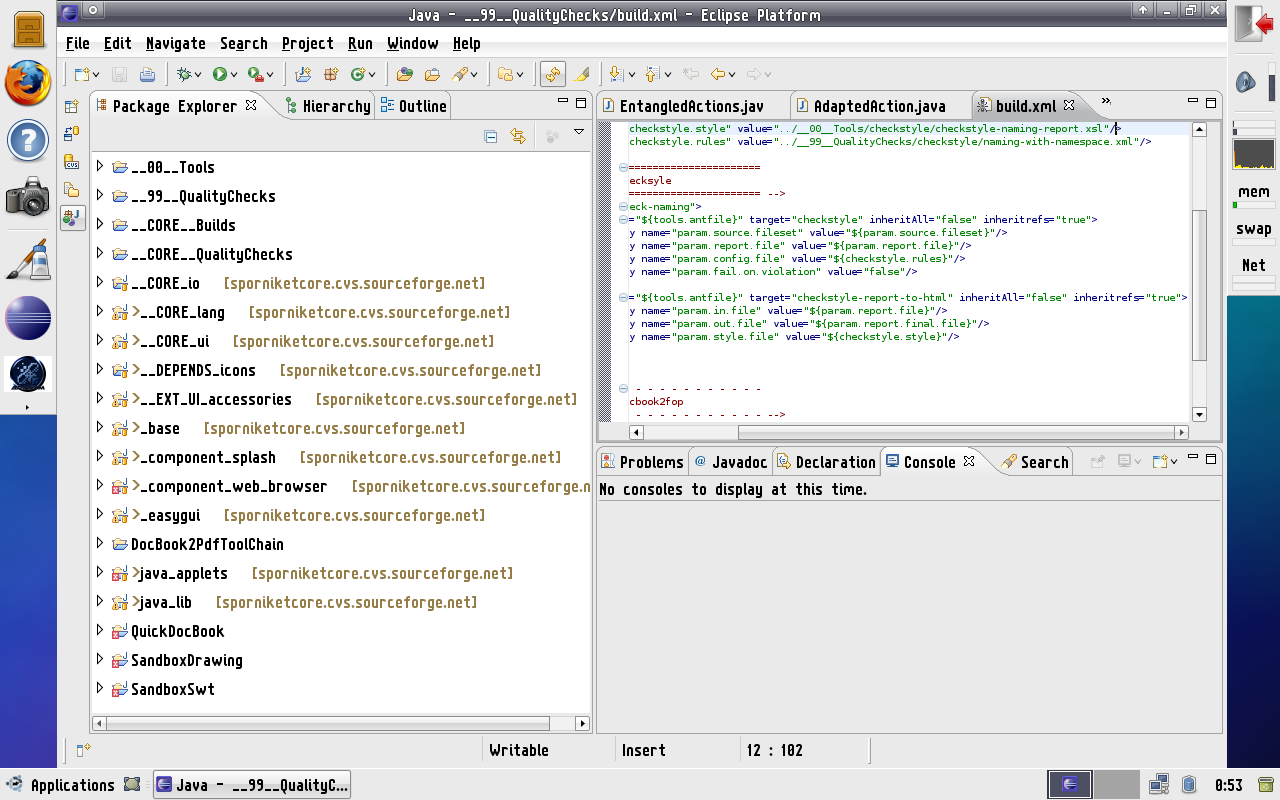Expand the DocBook2PdfToolChain project

(100, 544)
